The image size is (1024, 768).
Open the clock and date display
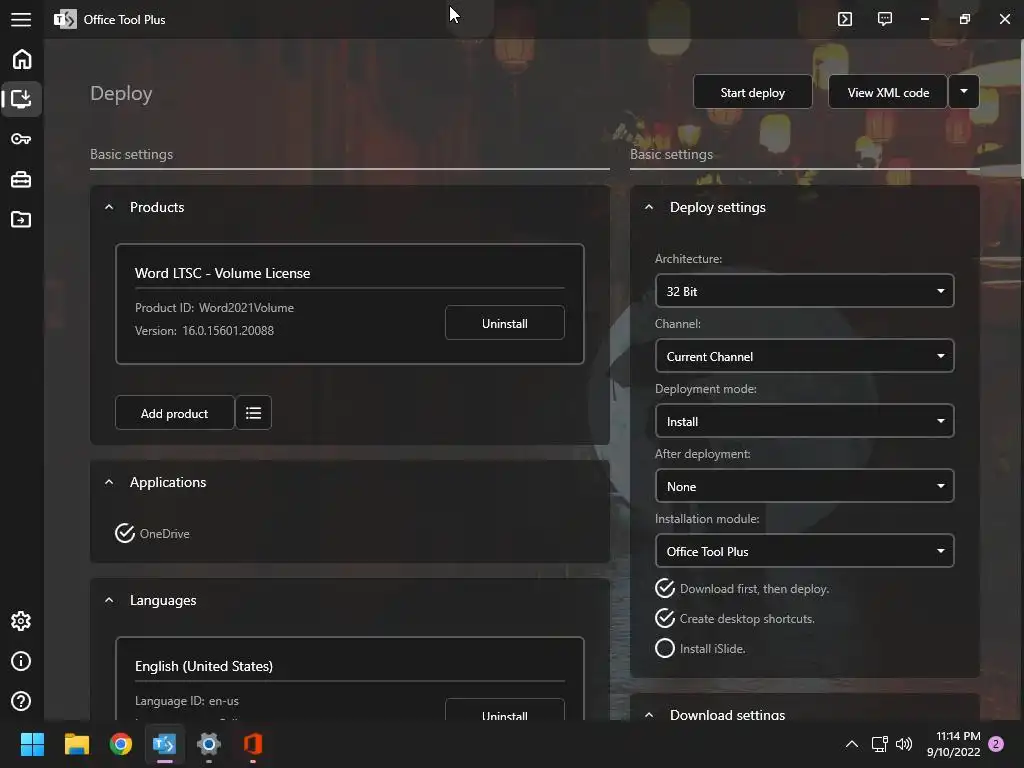click(953, 744)
